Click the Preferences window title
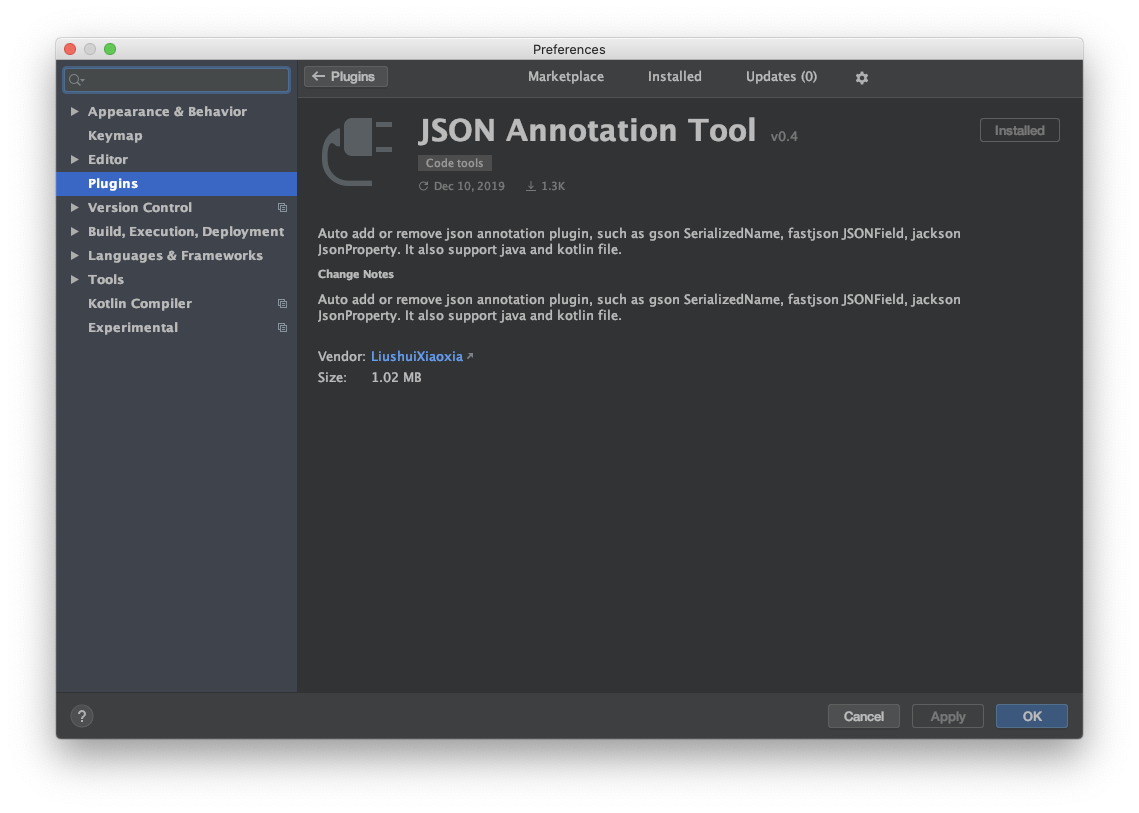The height and width of the screenshot is (813, 1139). coord(569,49)
